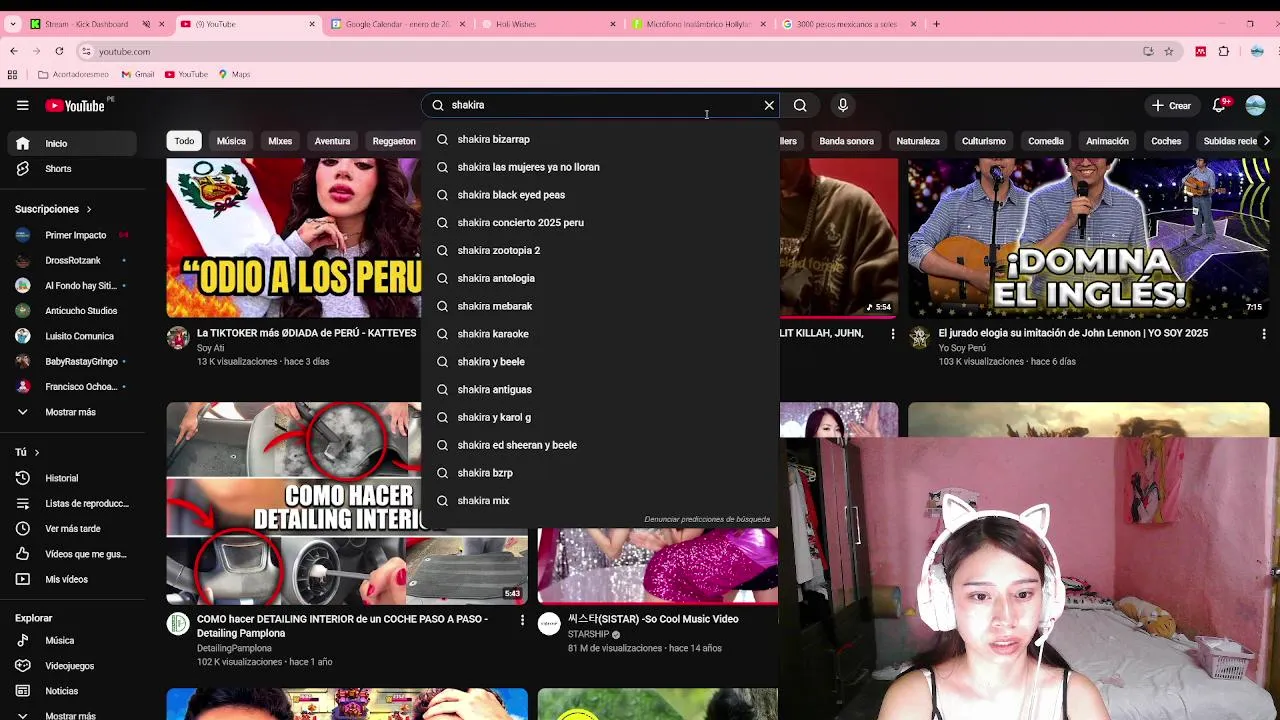Select the Música filter chip
Viewport: 1280px width, 720px height.
(x=231, y=141)
